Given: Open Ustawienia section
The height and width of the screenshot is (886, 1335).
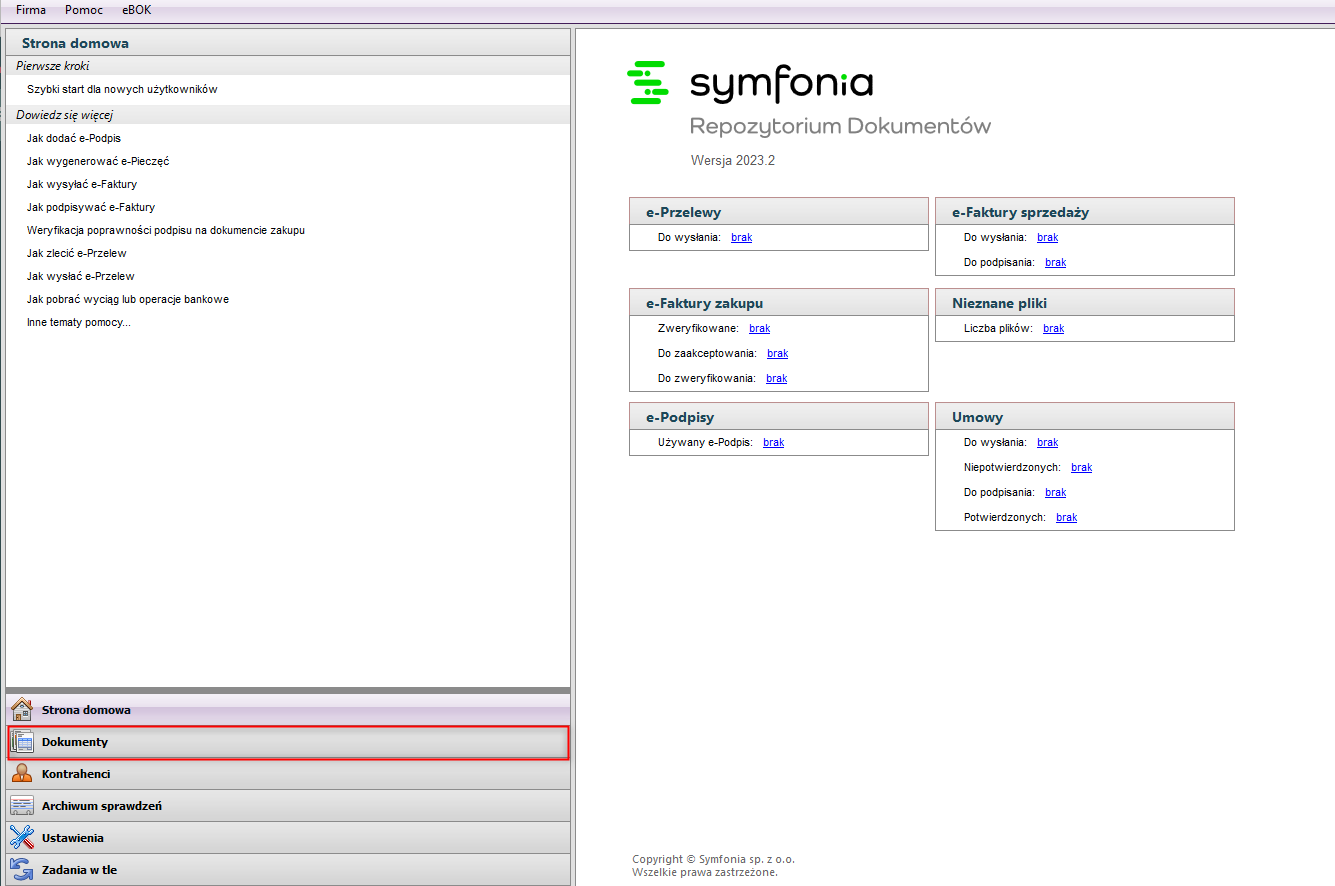Looking at the screenshot, I should point(288,838).
